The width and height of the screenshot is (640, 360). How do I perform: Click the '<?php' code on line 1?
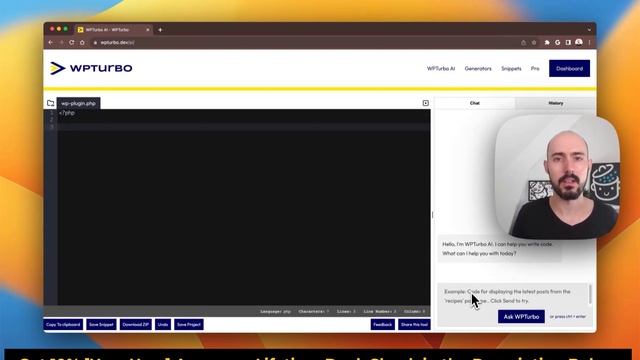[x=67, y=113]
